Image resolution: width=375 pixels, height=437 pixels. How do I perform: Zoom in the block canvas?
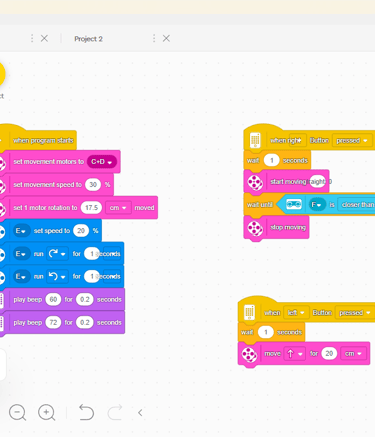46,413
